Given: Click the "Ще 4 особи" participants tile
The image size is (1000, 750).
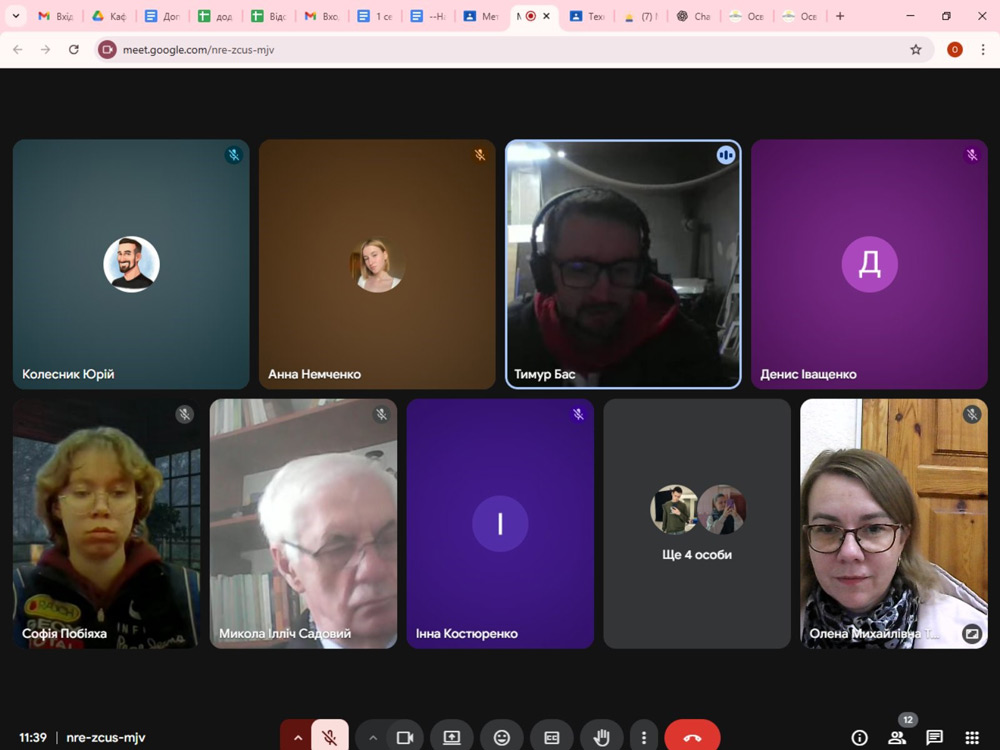Looking at the screenshot, I should (697, 523).
